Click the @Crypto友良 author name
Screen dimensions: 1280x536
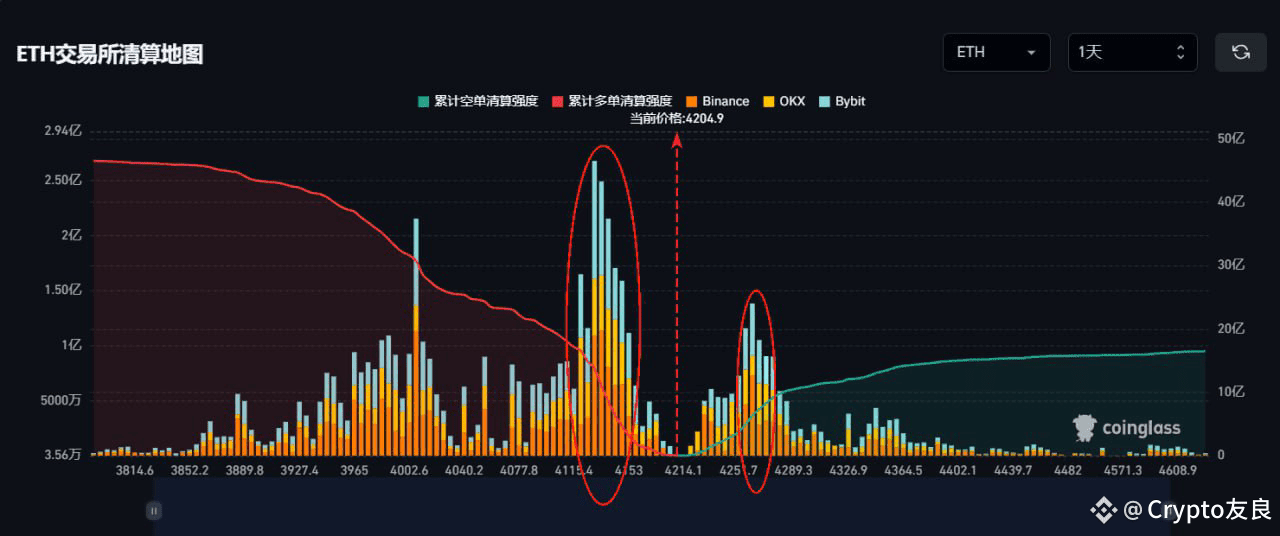pos(1195,510)
